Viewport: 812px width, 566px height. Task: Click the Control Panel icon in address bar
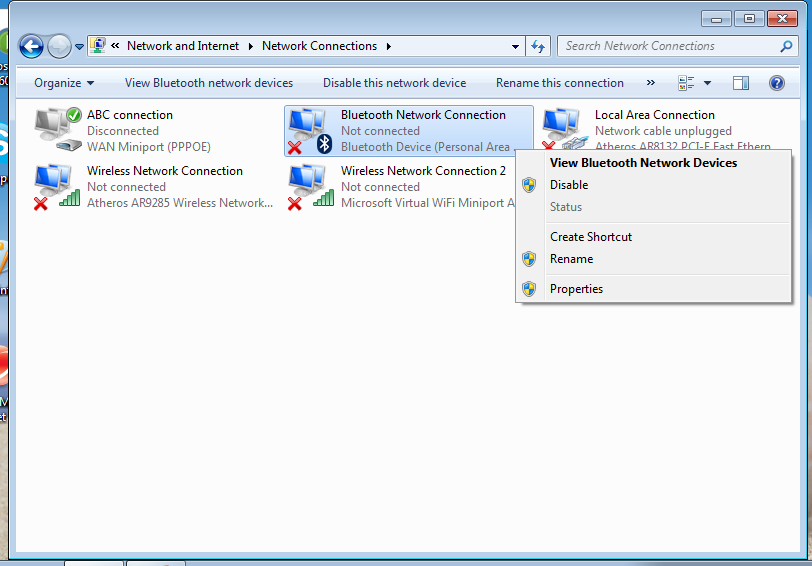tap(97, 46)
